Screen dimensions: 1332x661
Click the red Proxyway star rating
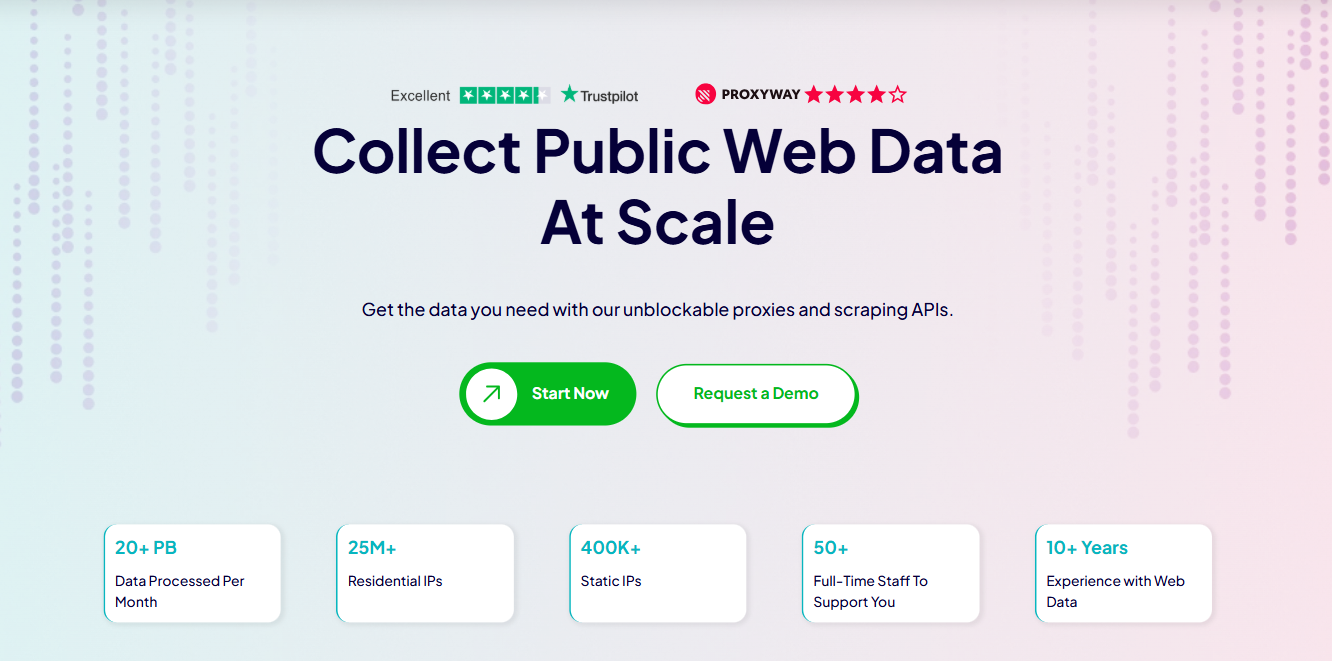tap(855, 95)
